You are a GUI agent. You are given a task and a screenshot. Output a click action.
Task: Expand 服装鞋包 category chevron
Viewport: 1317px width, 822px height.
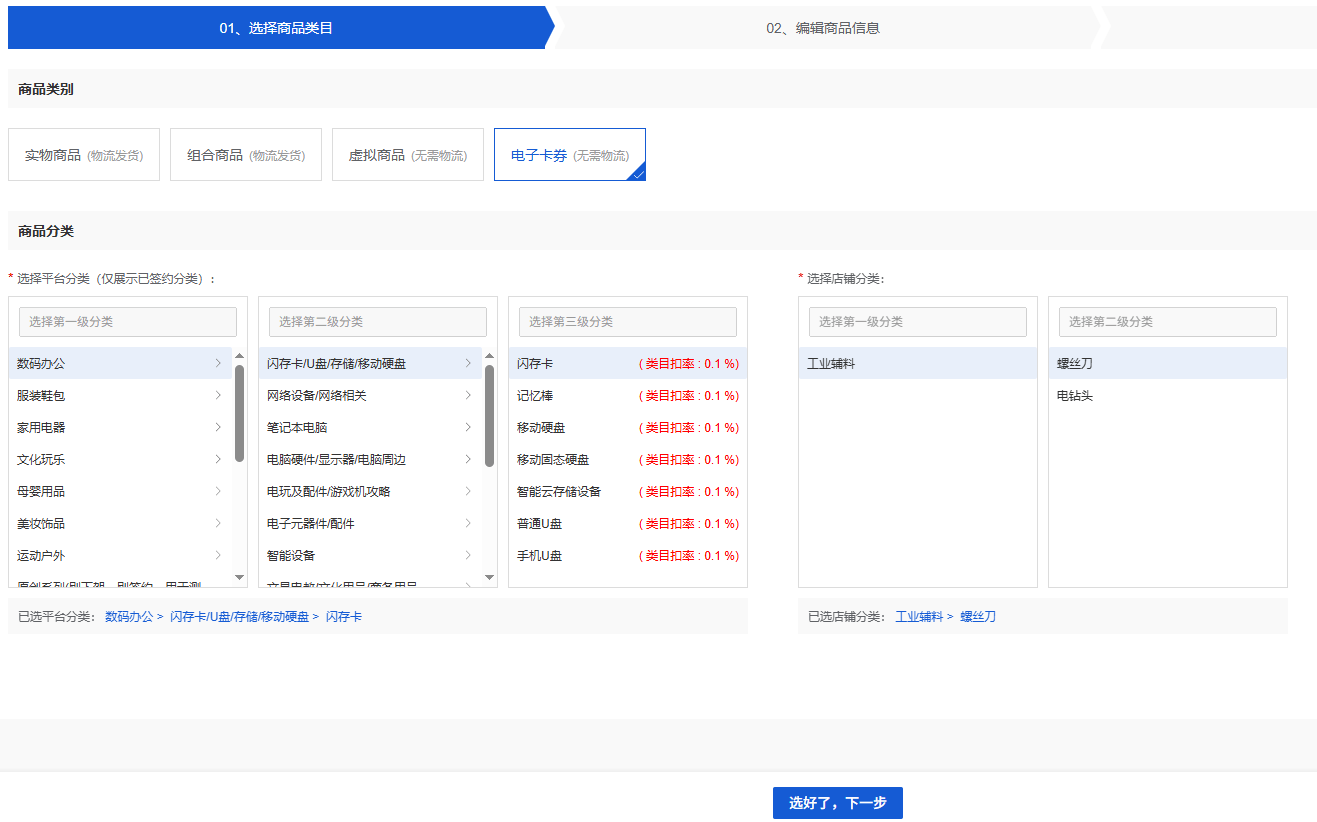point(218,395)
